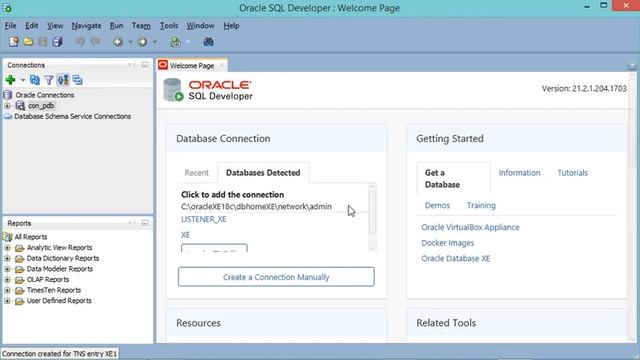Minimize the Connections panel
Viewport: 640px width, 360px height.
[x=145, y=65]
